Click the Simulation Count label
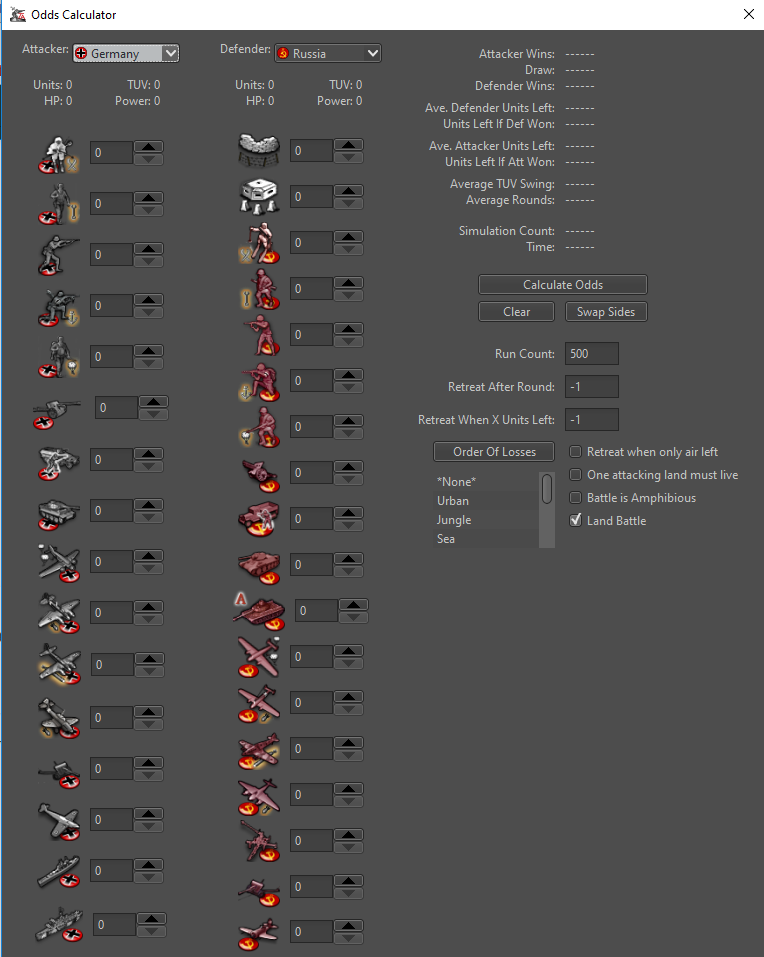 click(x=506, y=231)
